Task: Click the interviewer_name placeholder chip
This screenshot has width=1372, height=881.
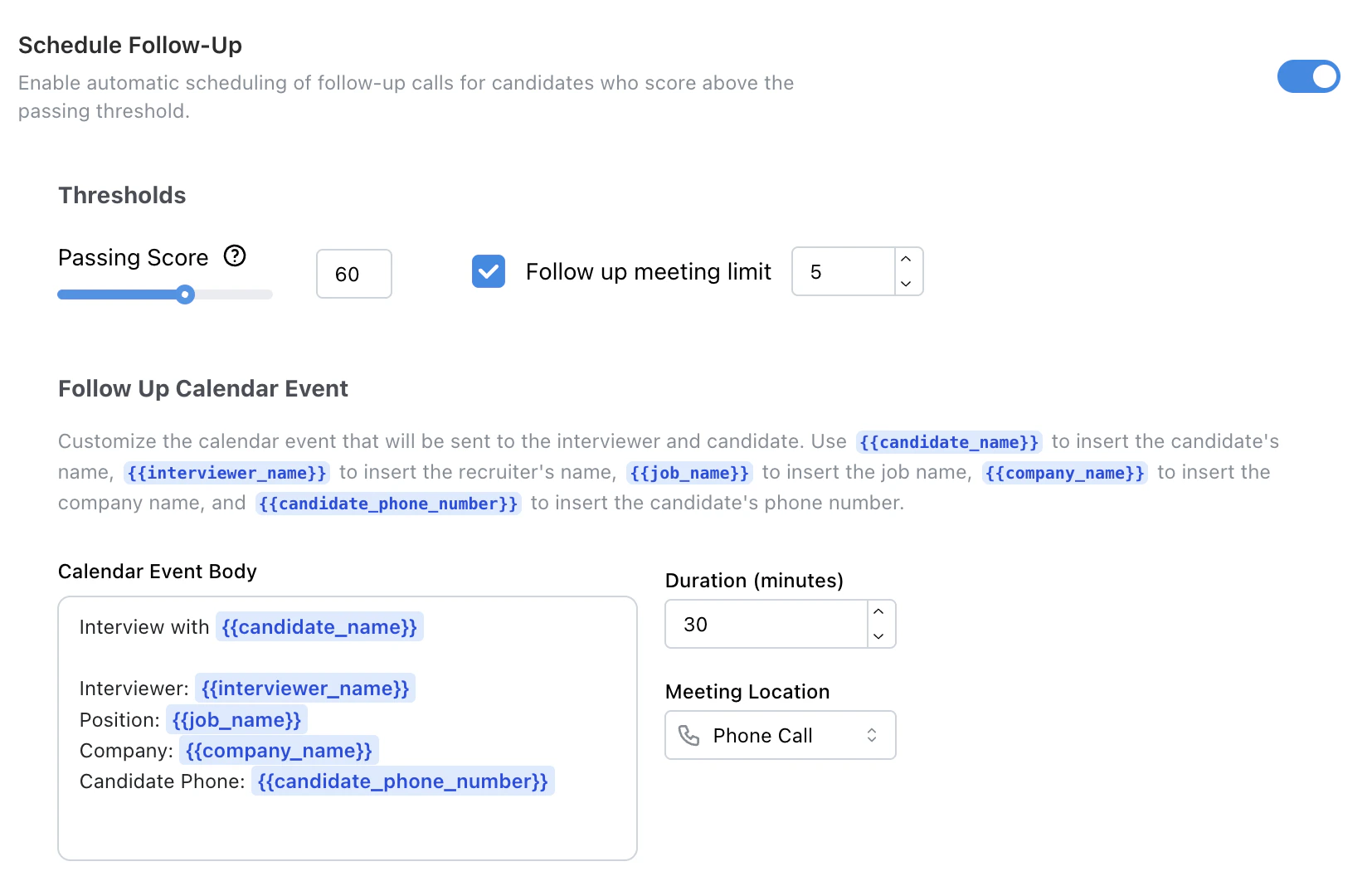Action: (x=304, y=688)
